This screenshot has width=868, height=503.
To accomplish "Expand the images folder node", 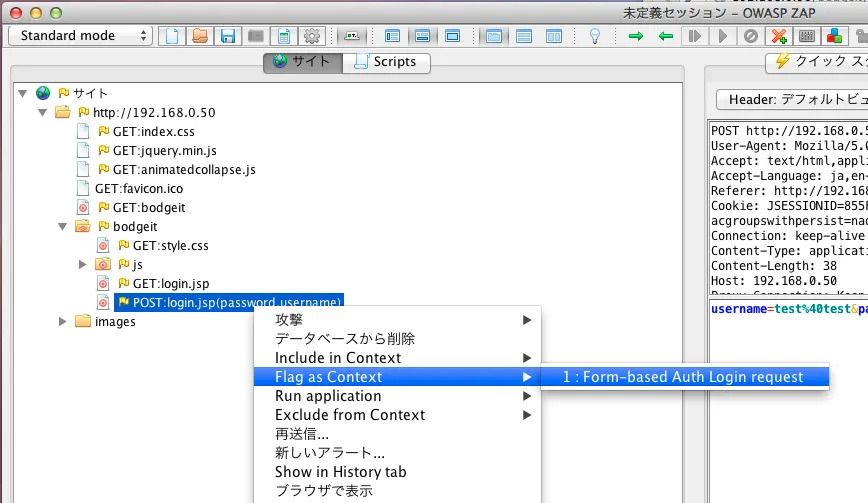I will (x=63, y=321).
